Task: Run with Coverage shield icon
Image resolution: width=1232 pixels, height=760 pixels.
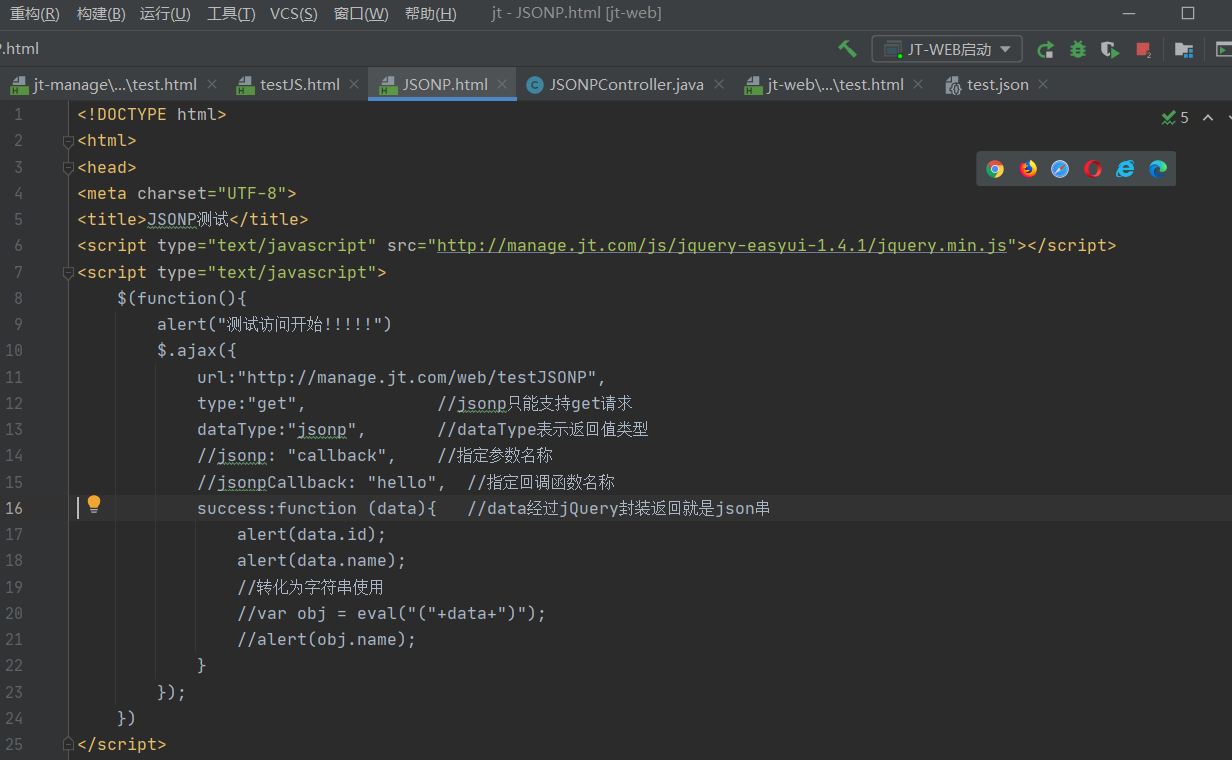Action: tap(1109, 49)
